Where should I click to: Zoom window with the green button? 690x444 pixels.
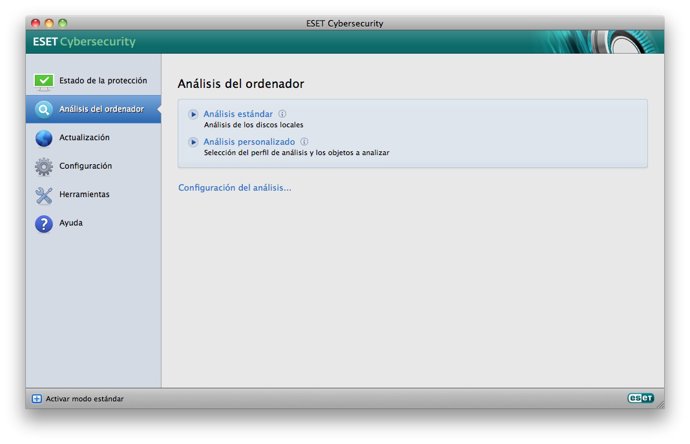pyautogui.click(x=62, y=23)
